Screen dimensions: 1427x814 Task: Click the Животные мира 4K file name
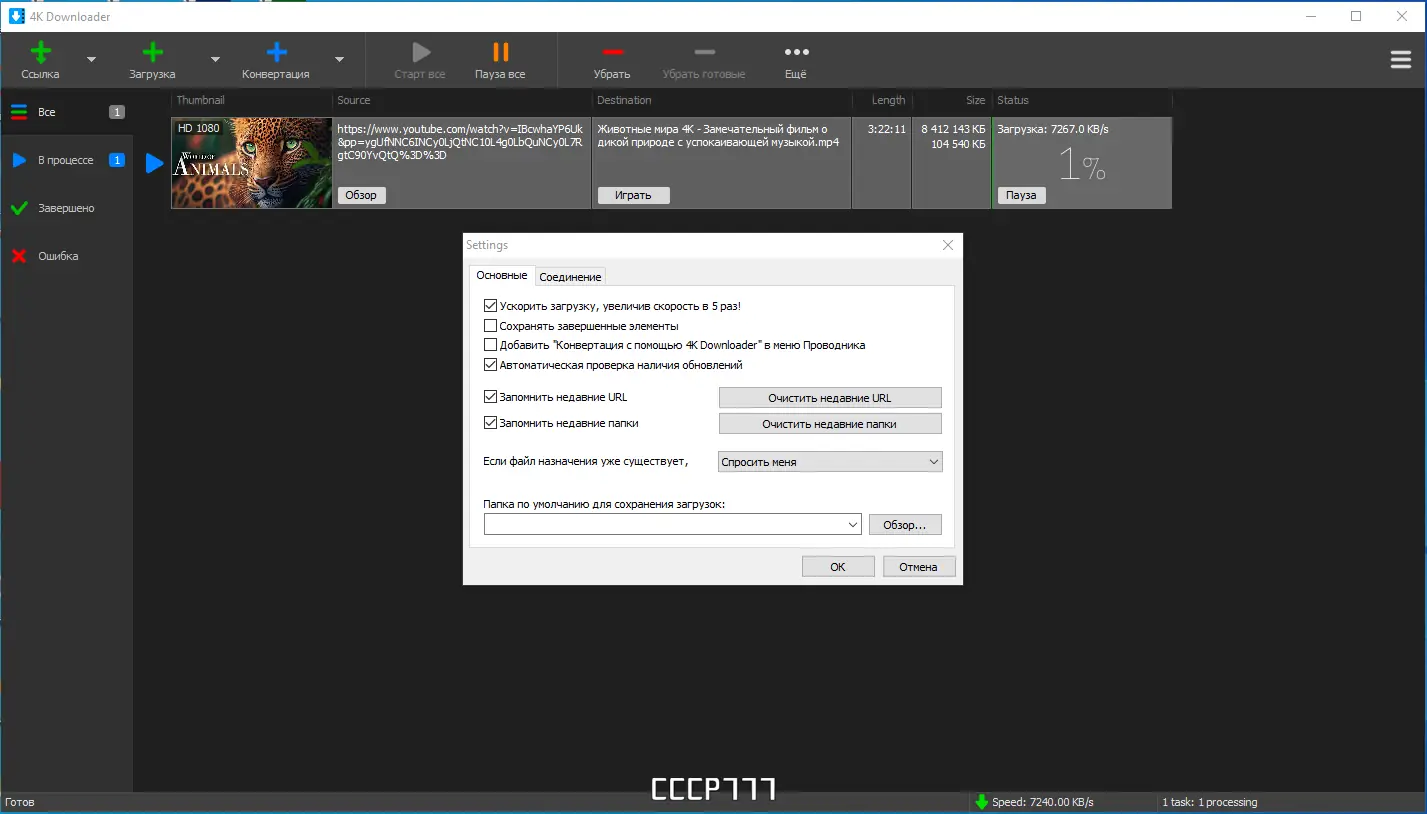pos(718,136)
